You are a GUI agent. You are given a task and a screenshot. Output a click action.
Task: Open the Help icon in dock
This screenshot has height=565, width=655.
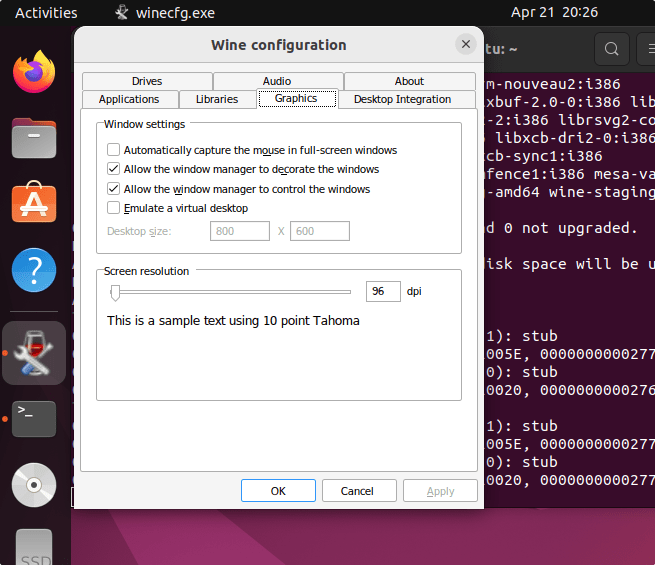pos(34,270)
